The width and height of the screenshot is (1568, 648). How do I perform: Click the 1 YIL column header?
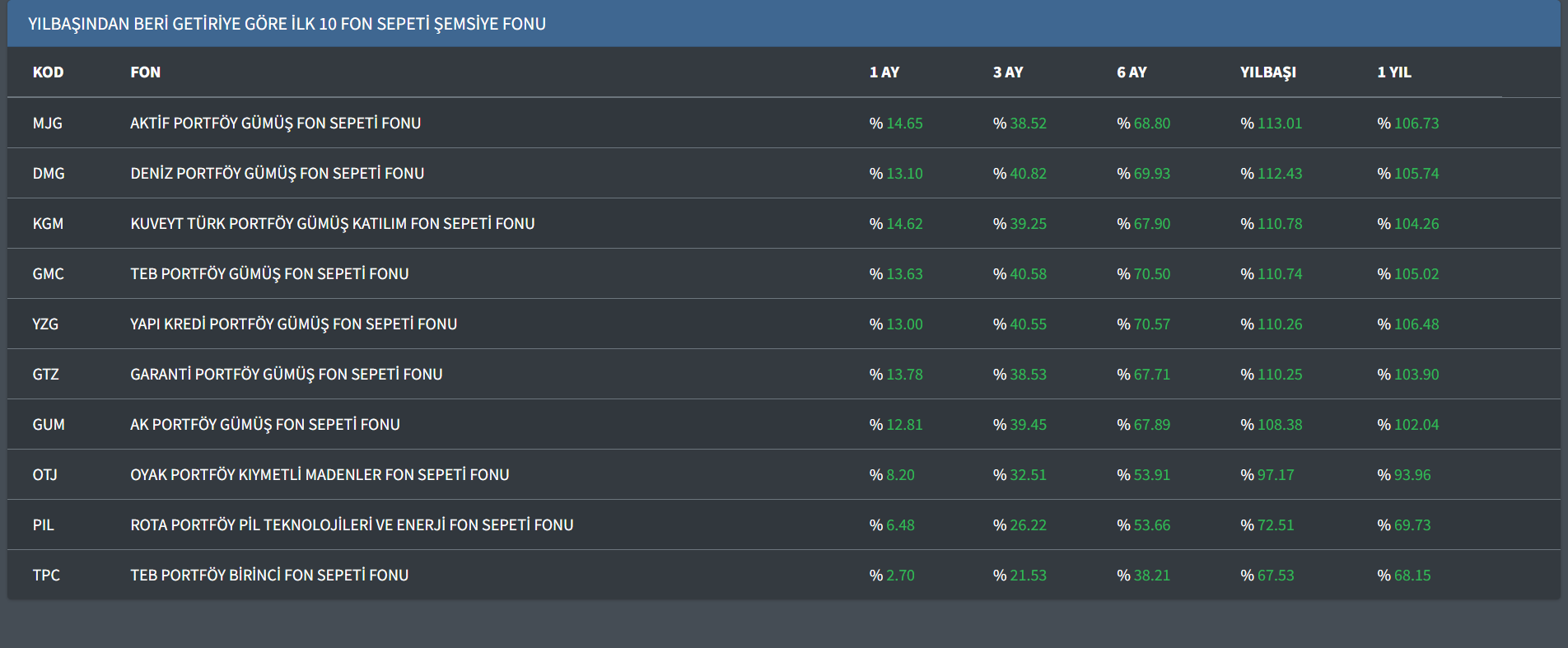(x=1393, y=72)
